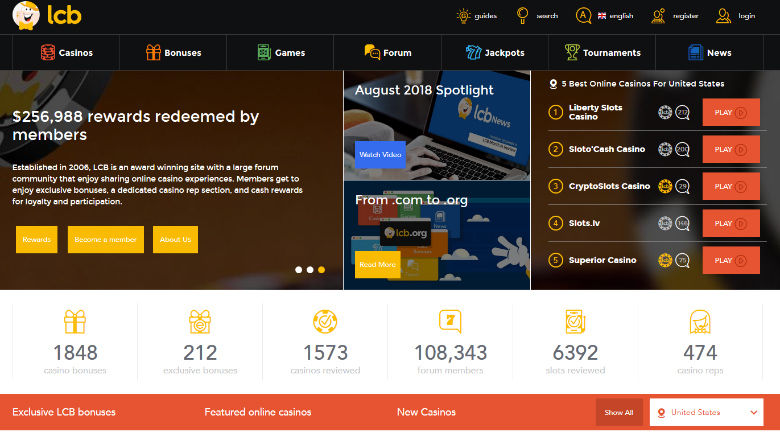Open the CryptoSlots Casino link
Image resolution: width=780 pixels, height=440 pixels.
click(609, 186)
